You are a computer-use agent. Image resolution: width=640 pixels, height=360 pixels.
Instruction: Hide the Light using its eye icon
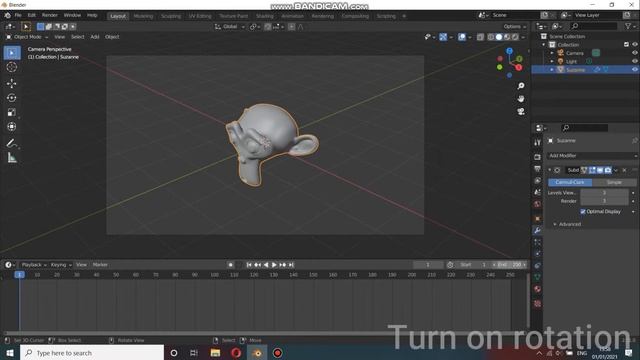(635, 61)
